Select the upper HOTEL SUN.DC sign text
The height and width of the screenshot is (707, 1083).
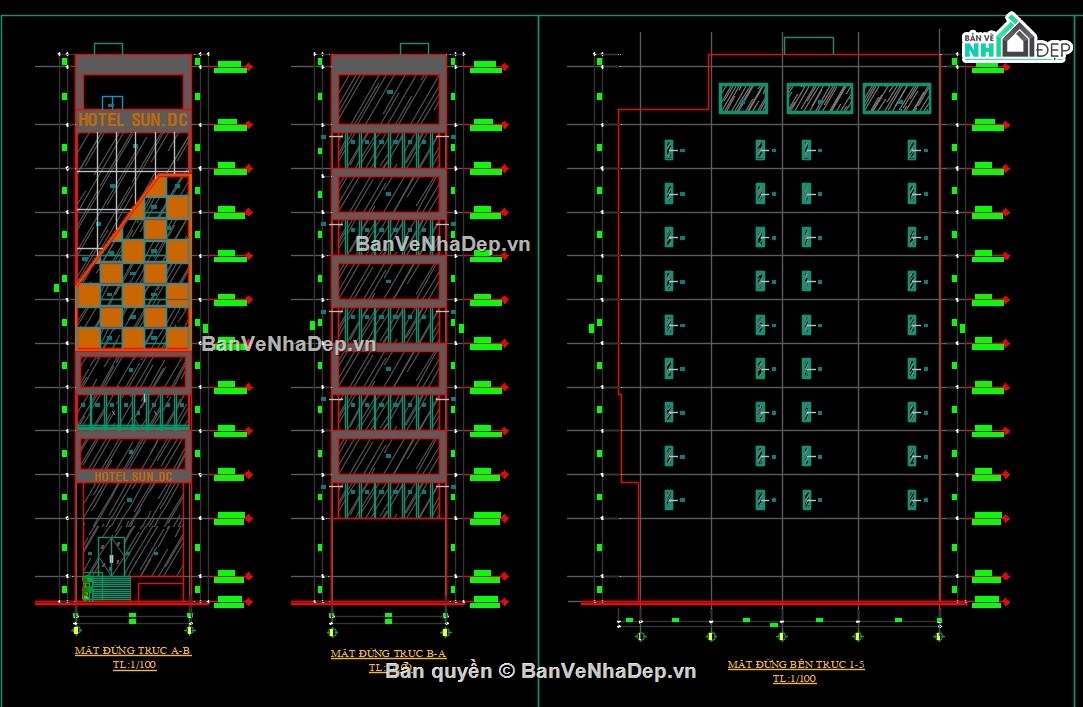pos(133,120)
